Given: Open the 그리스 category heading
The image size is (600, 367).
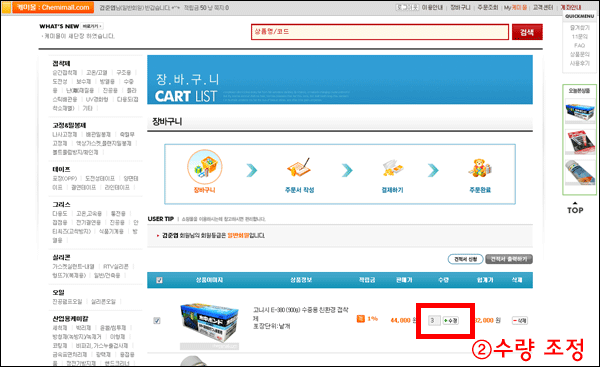Looking at the screenshot, I should click(x=61, y=204).
